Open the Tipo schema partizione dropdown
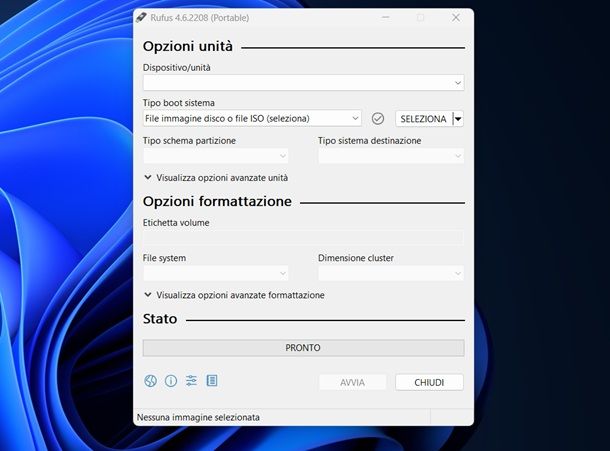 (216, 156)
